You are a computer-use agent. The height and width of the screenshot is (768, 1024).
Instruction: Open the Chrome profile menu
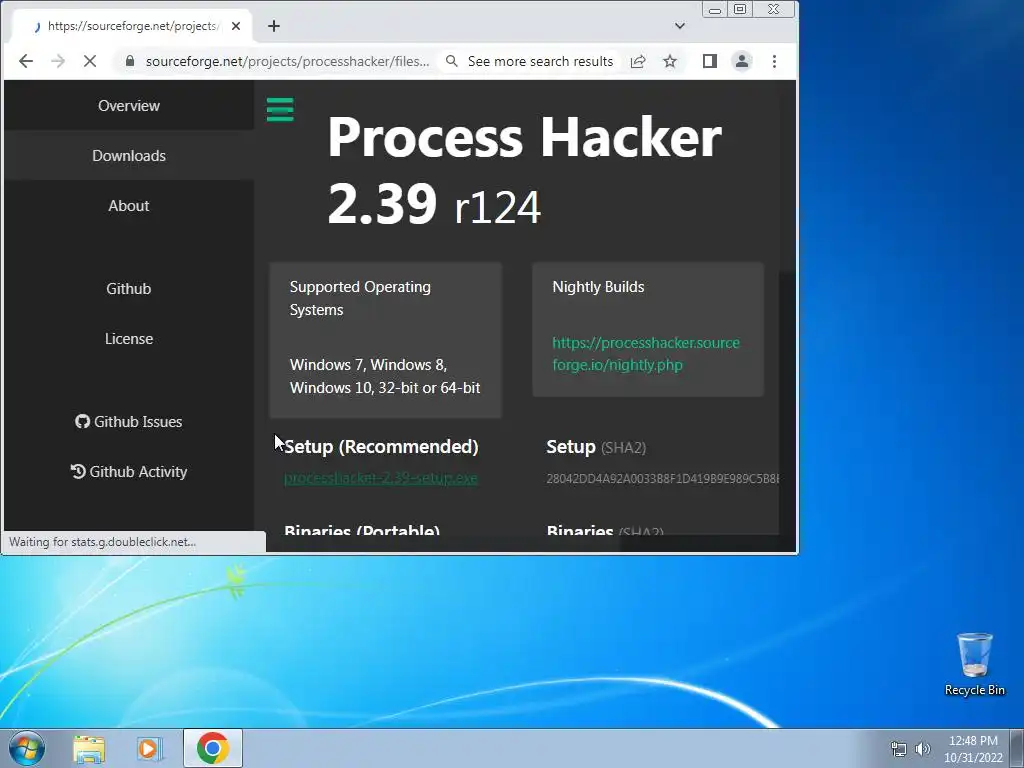click(x=742, y=61)
